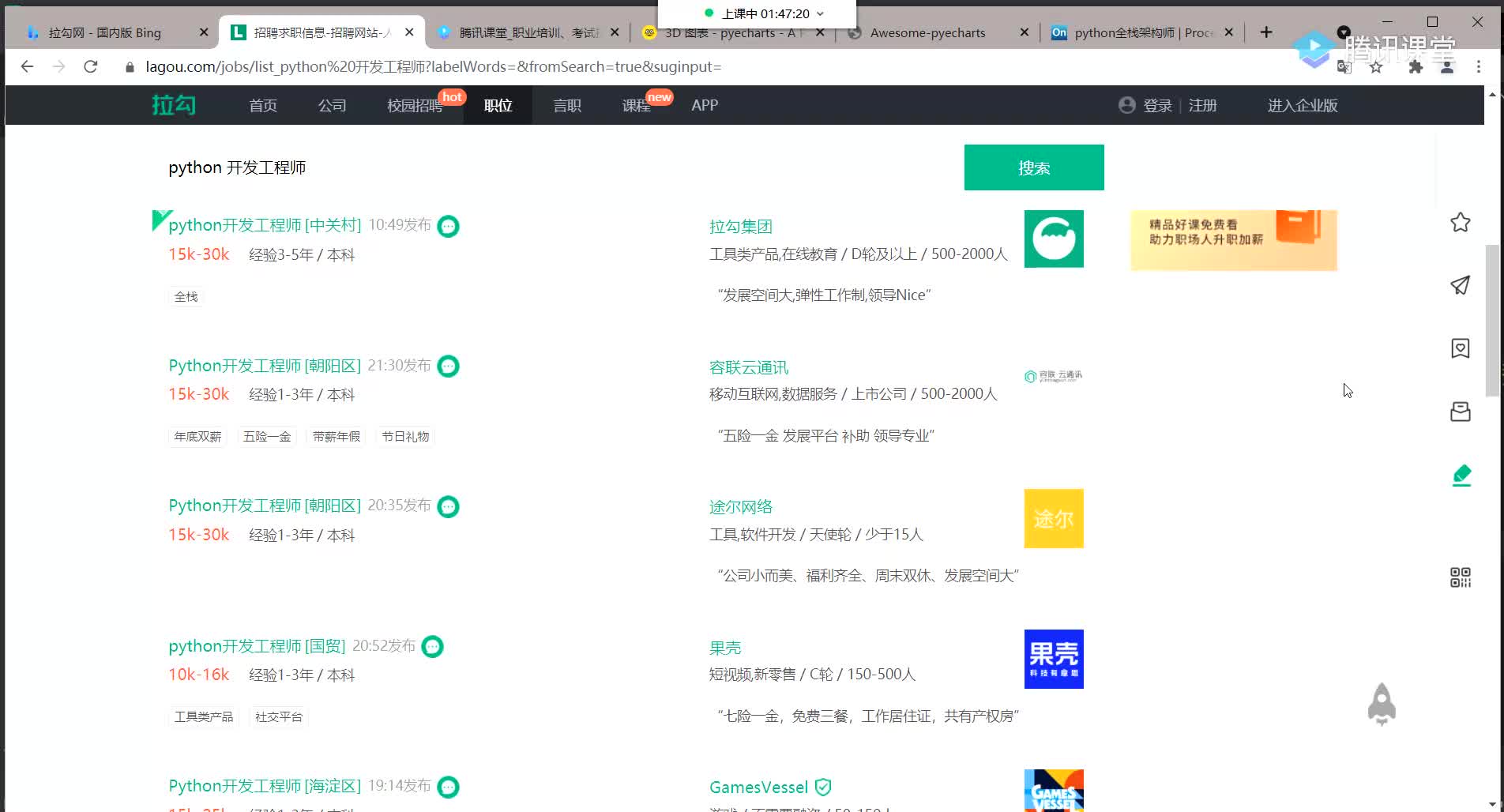Open the browser extensions puzzle icon
The height and width of the screenshot is (812, 1504).
1416,67
